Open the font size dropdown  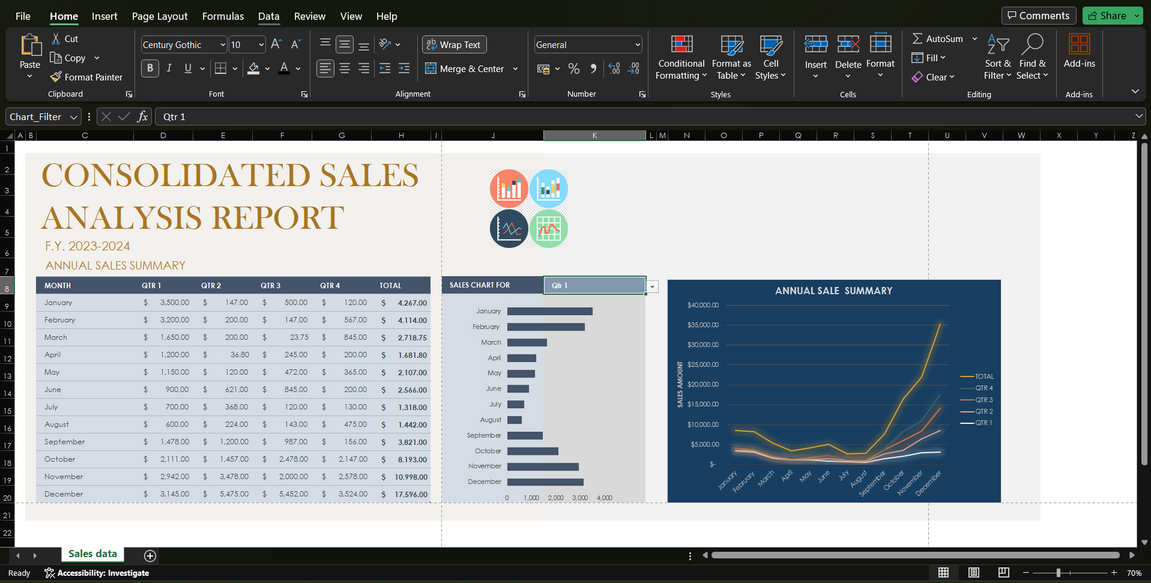(261, 45)
